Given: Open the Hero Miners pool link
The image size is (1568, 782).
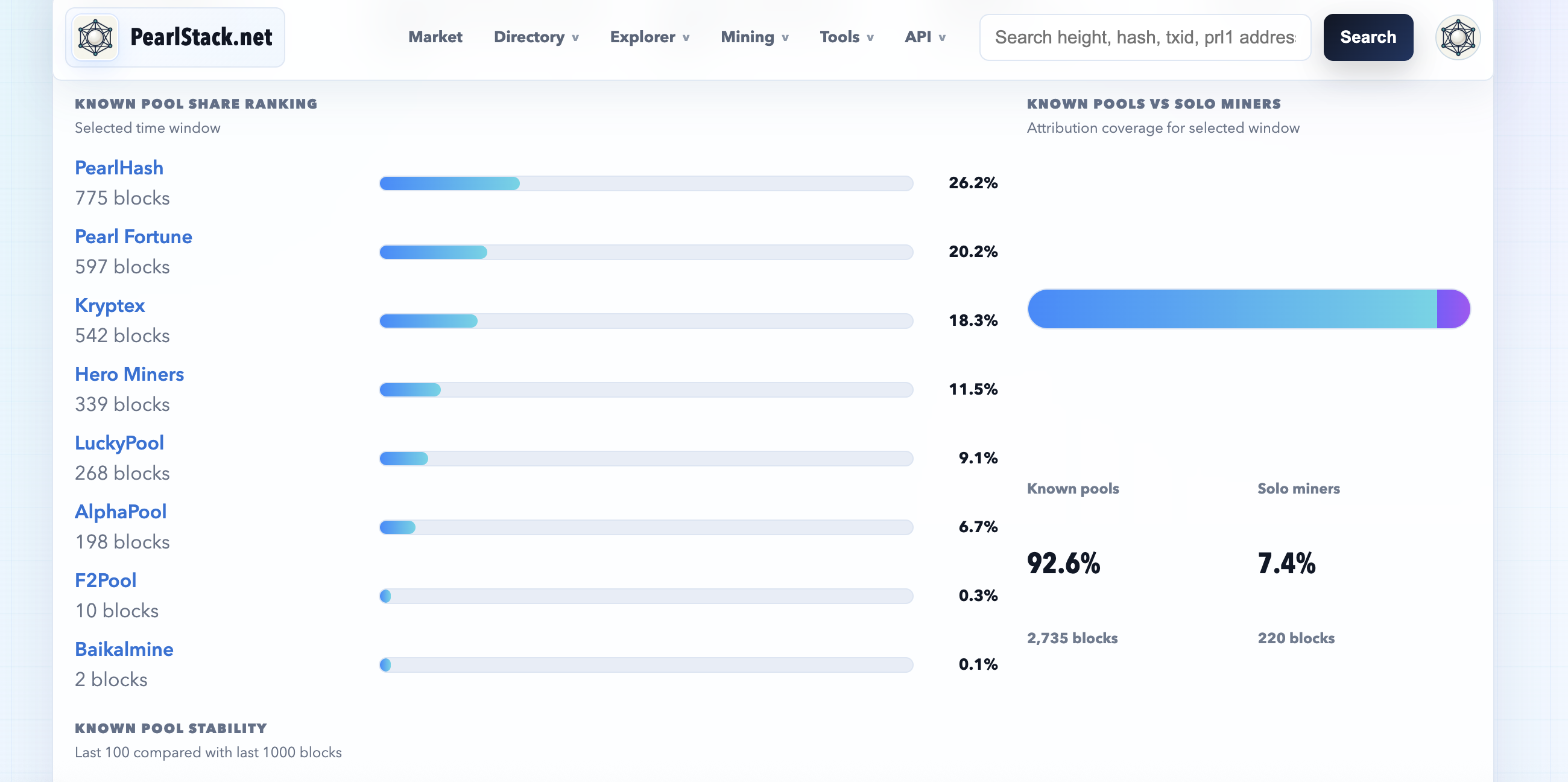Looking at the screenshot, I should point(129,374).
